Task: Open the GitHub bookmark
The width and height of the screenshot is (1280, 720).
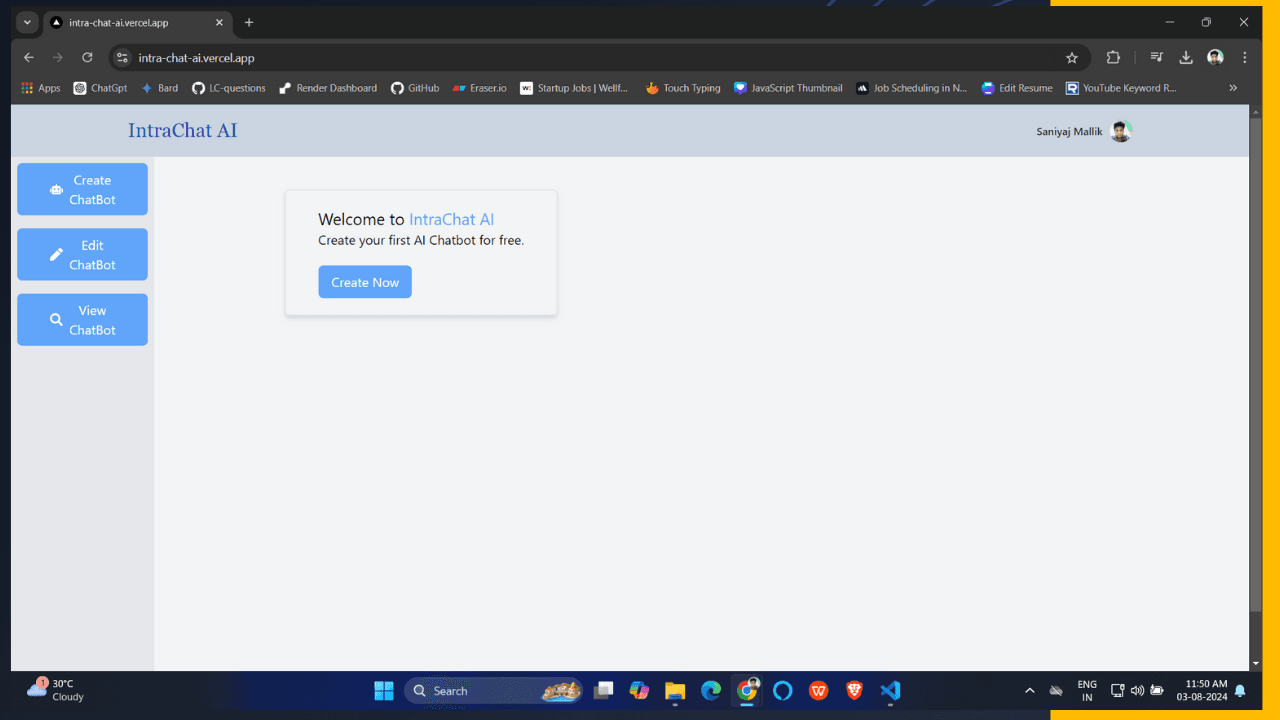Action: pyautogui.click(x=414, y=88)
